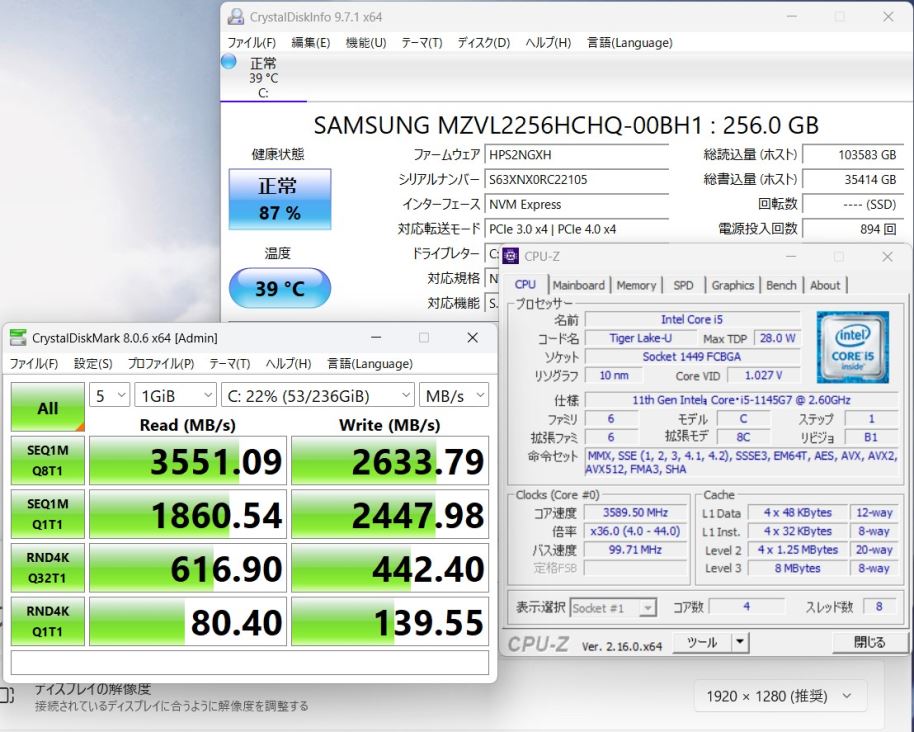The width and height of the screenshot is (914, 732).
Task: Click the SEQ1M Q8T1 read result 3551.09
Action: click(x=188, y=460)
